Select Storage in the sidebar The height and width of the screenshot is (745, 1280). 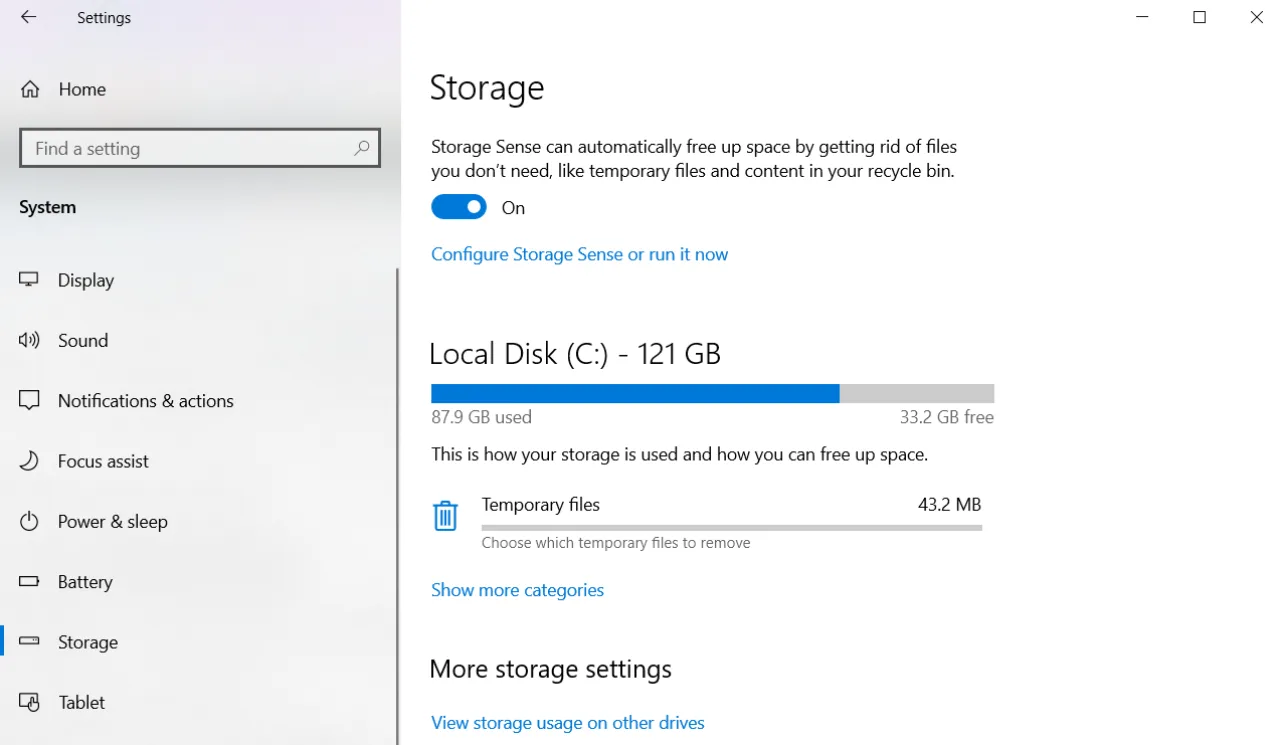[x=87, y=641]
